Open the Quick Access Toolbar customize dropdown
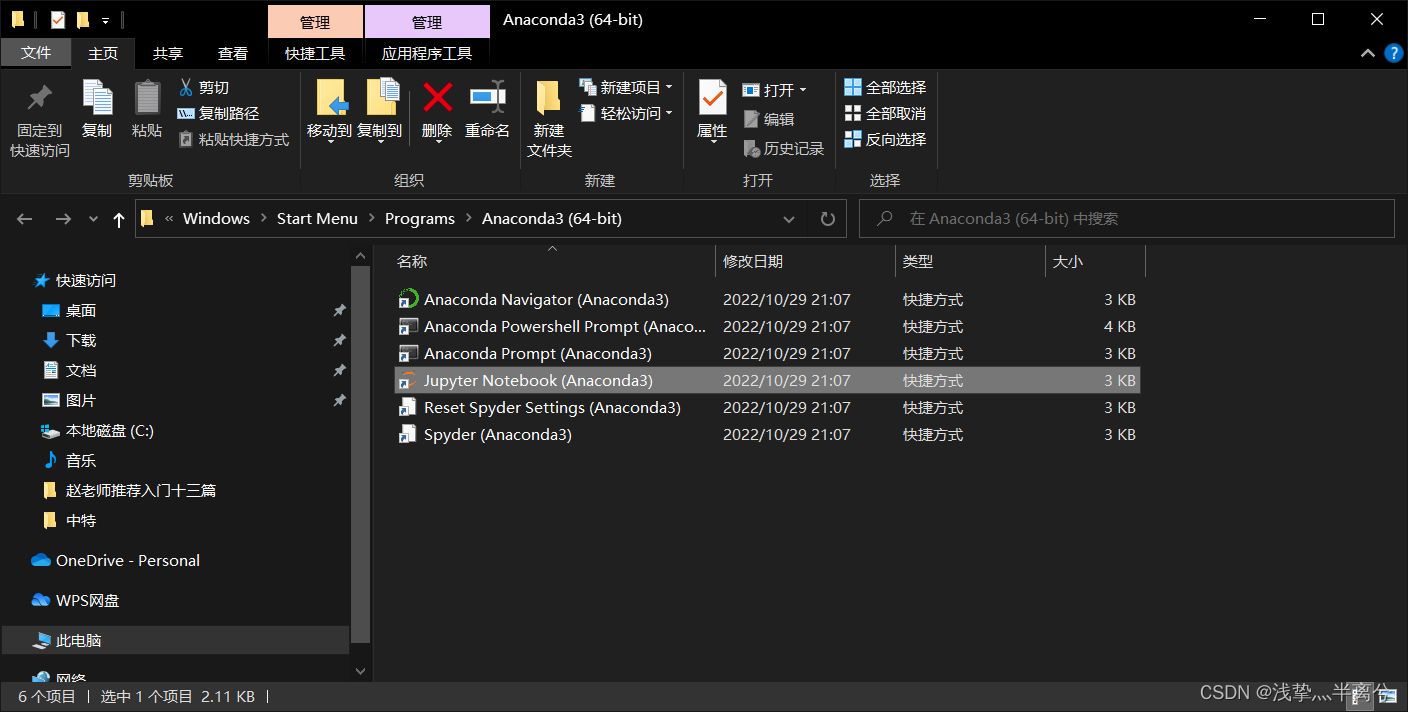 point(105,19)
